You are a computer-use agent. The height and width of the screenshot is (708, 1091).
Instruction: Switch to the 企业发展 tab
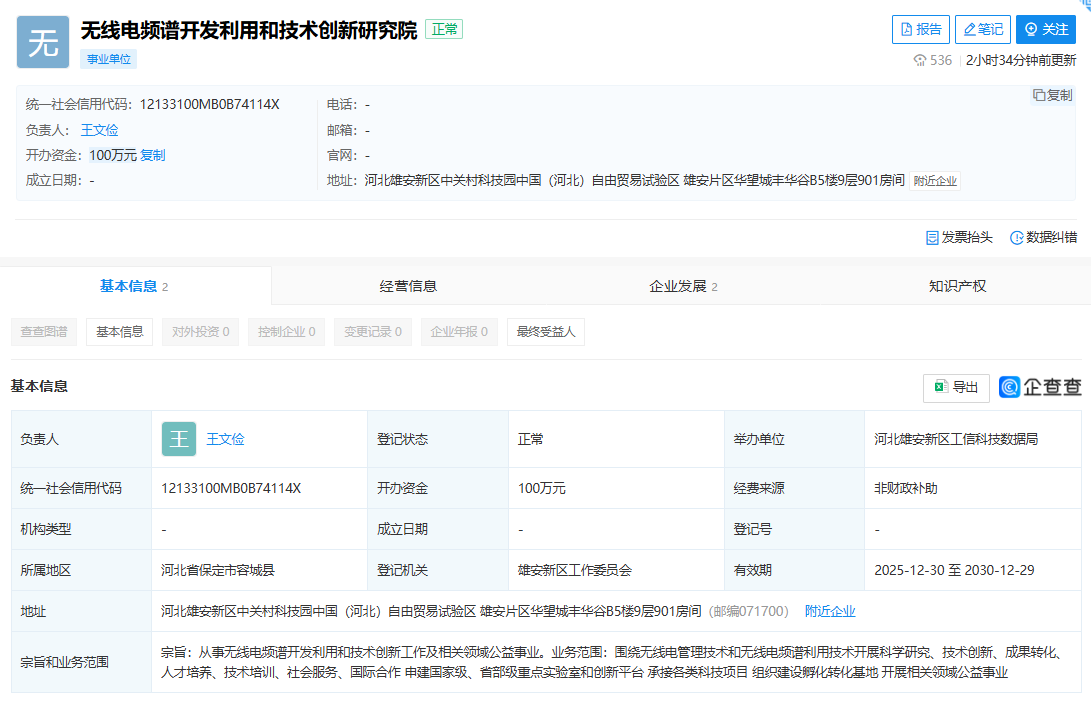click(682, 286)
